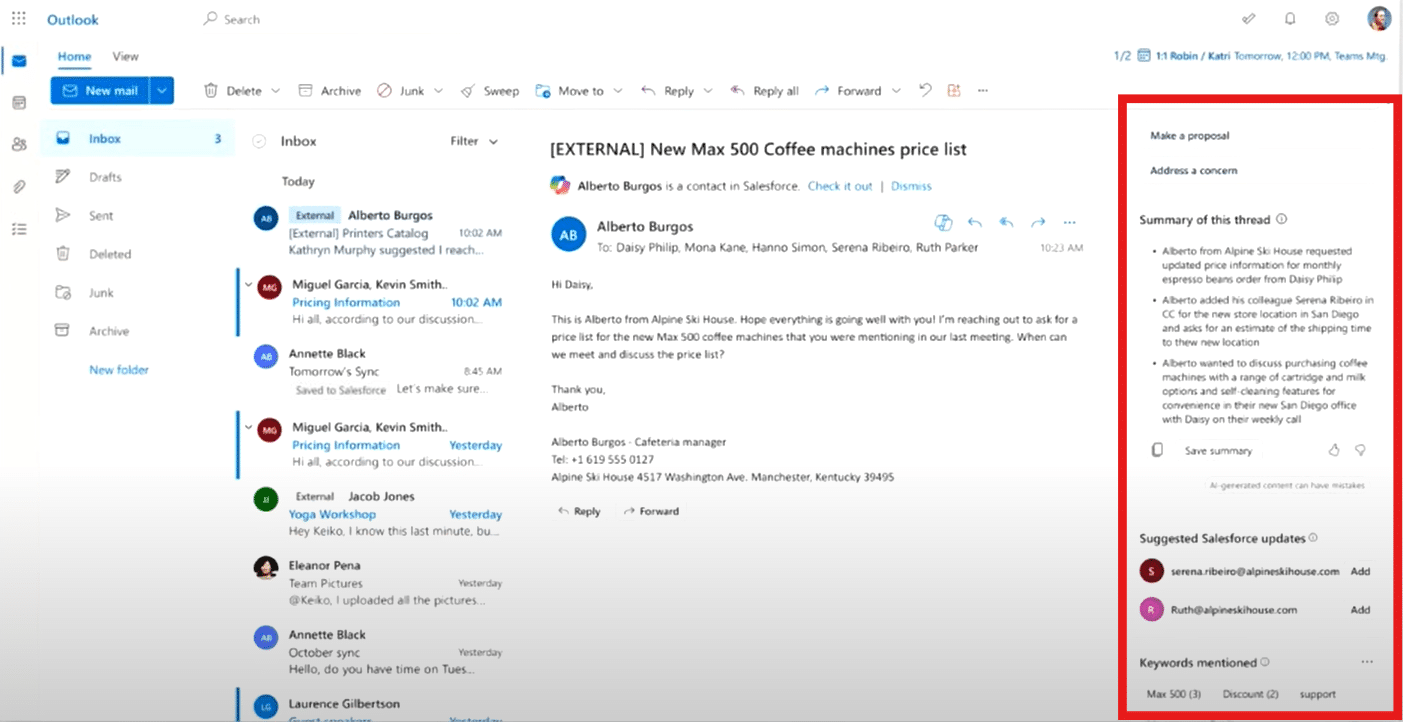The height and width of the screenshot is (722, 1403).
Task: Click the notifications bell icon
Action: (1290, 18)
